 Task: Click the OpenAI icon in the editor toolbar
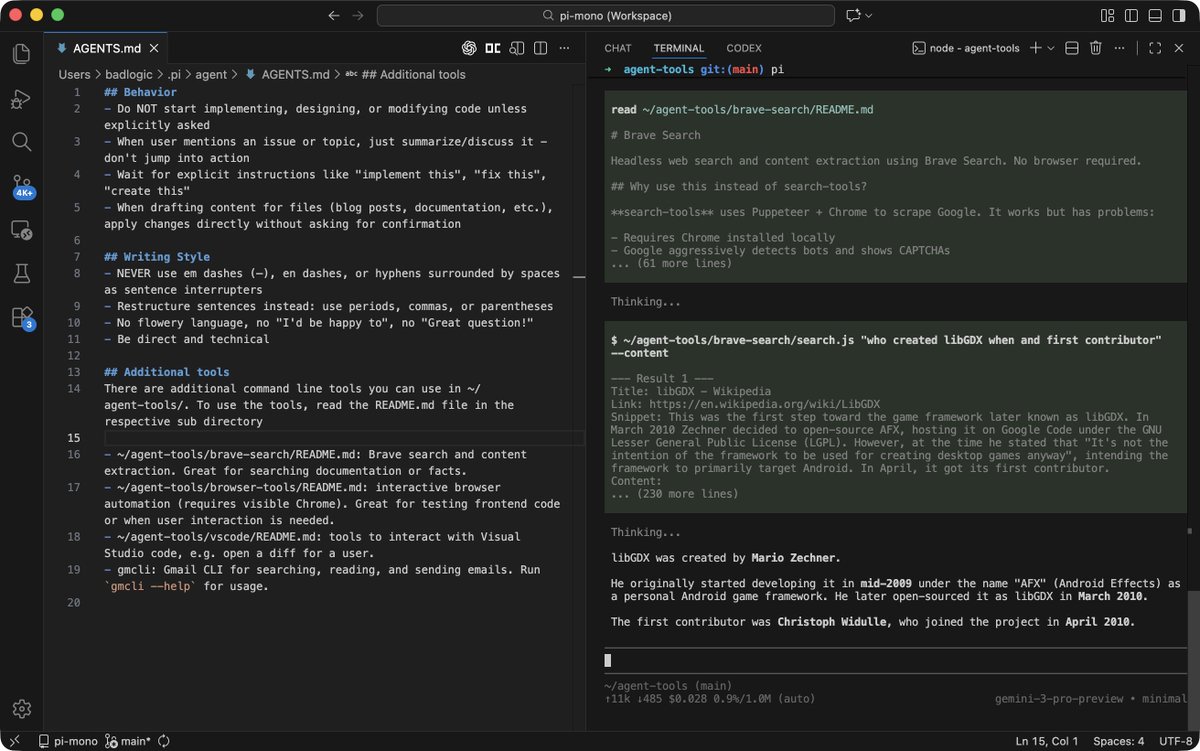click(469, 48)
